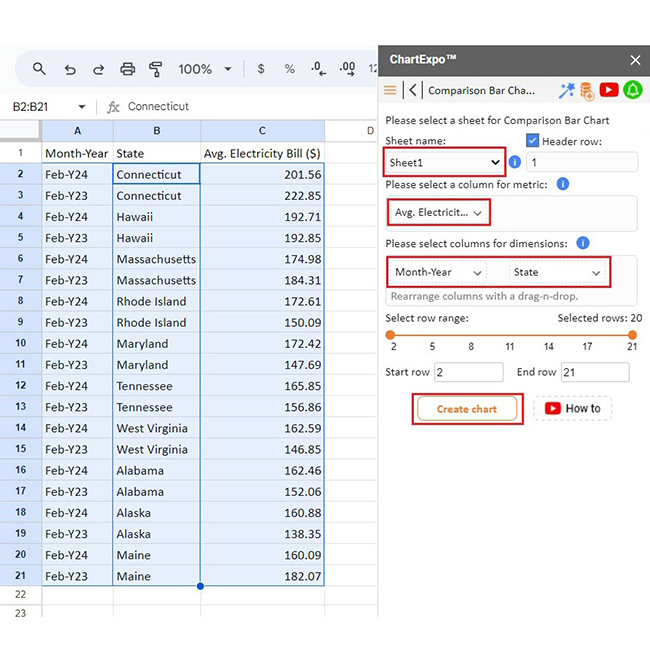Select column C header
This screenshot has height=662, width=650.
[x=262, y=131]
